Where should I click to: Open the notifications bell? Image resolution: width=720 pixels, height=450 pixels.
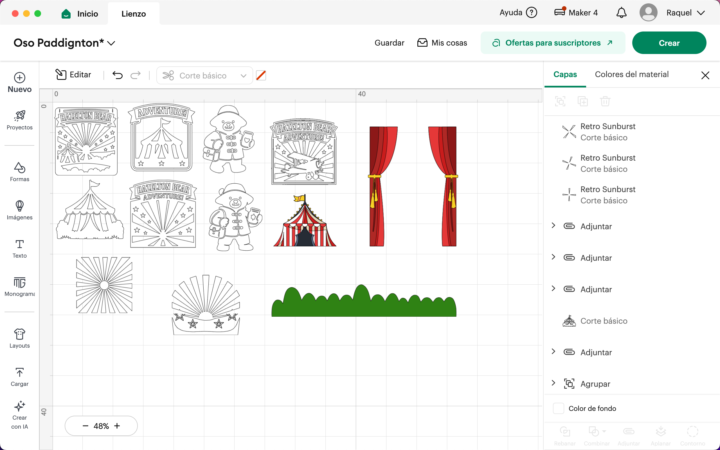[621, 13]
